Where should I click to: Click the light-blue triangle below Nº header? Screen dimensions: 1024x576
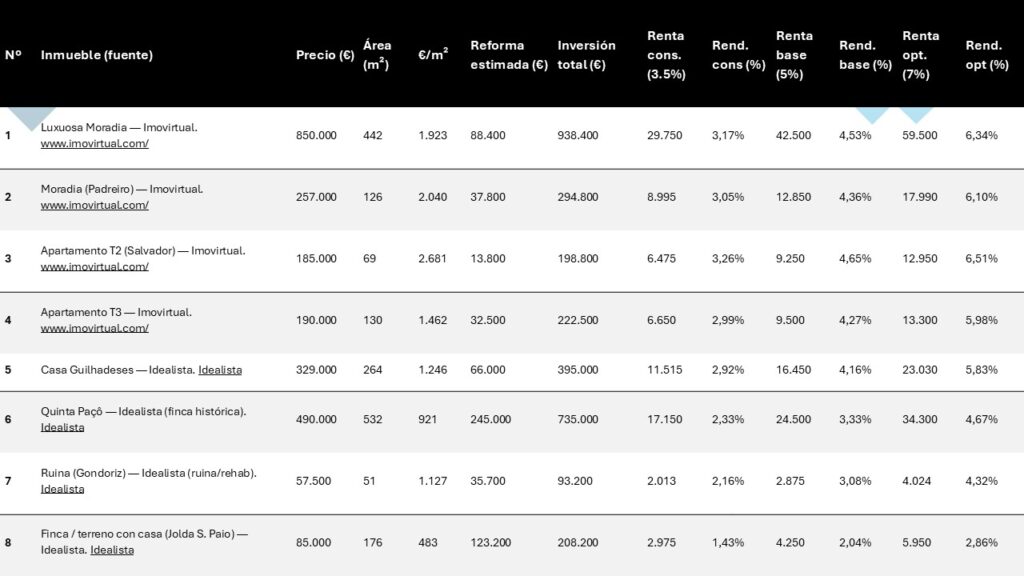click(31, 116)
